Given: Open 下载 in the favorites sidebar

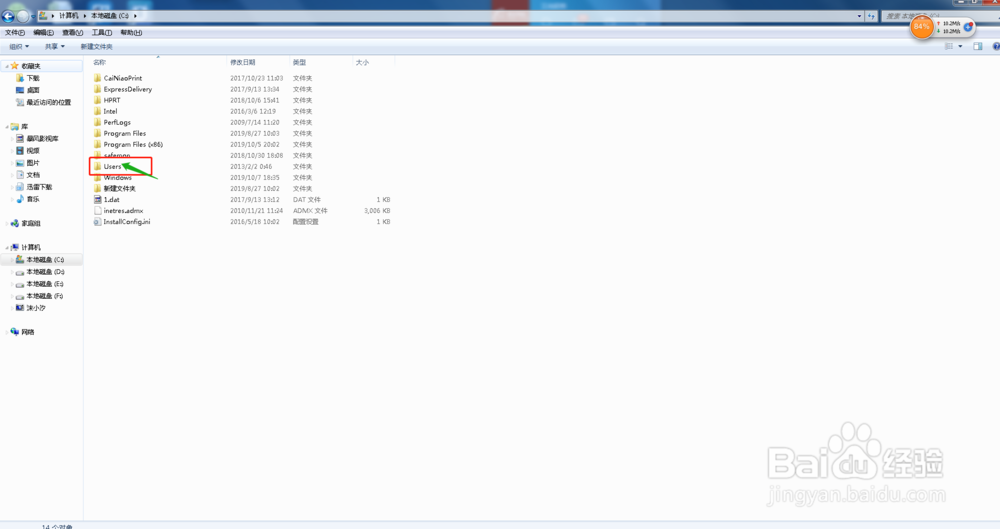Looking at the screenshot, I should (33, 78).
